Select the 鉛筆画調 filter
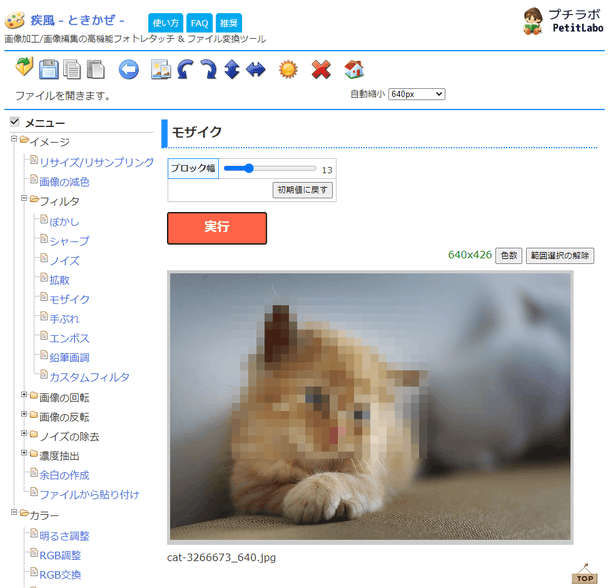 click(x=69, y=357)
